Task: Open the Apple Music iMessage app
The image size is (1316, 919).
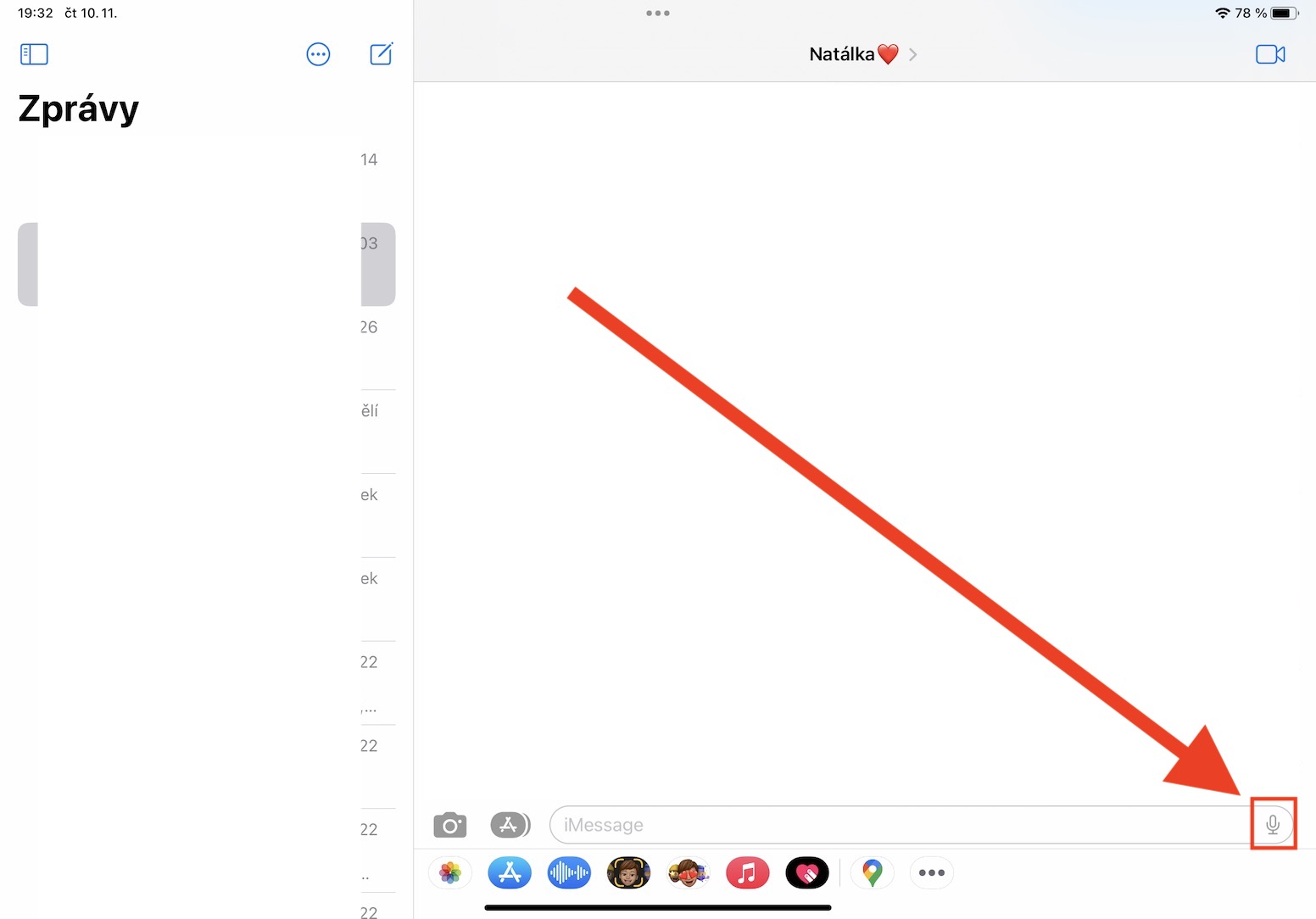Action: click(x=747, y=872)
